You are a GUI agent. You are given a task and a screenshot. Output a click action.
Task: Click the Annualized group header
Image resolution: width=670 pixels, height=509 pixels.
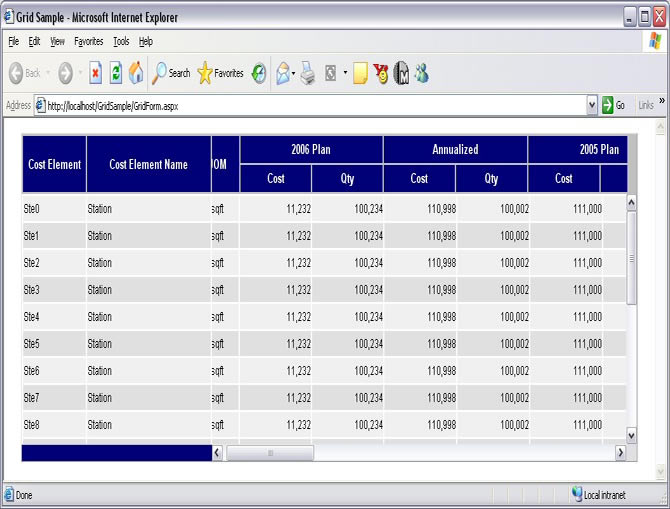tap(455, 150)
